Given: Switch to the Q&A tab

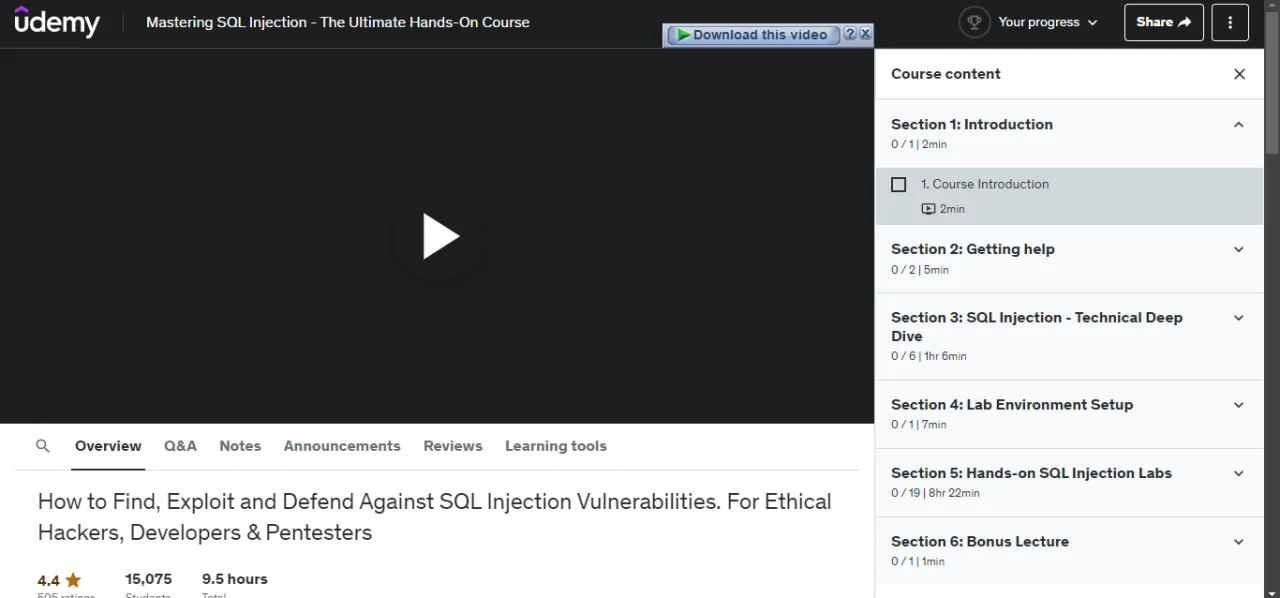Looking at the screenshot, I should pos(180,446).
